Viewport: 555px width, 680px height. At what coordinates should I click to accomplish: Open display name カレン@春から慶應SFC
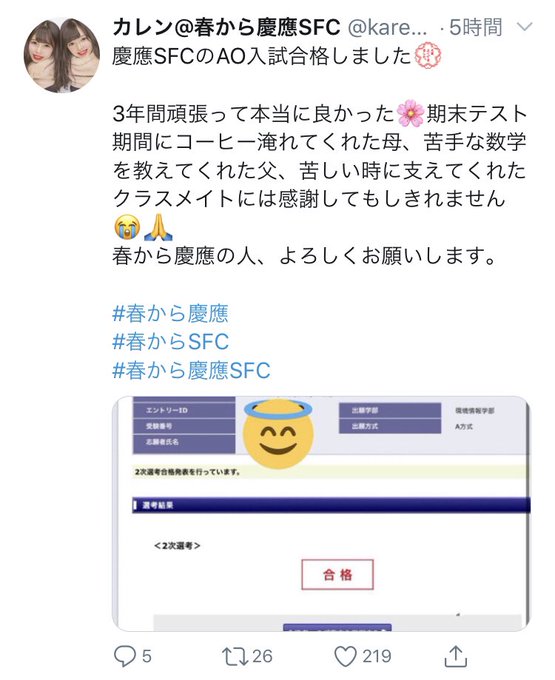(226, 27)
